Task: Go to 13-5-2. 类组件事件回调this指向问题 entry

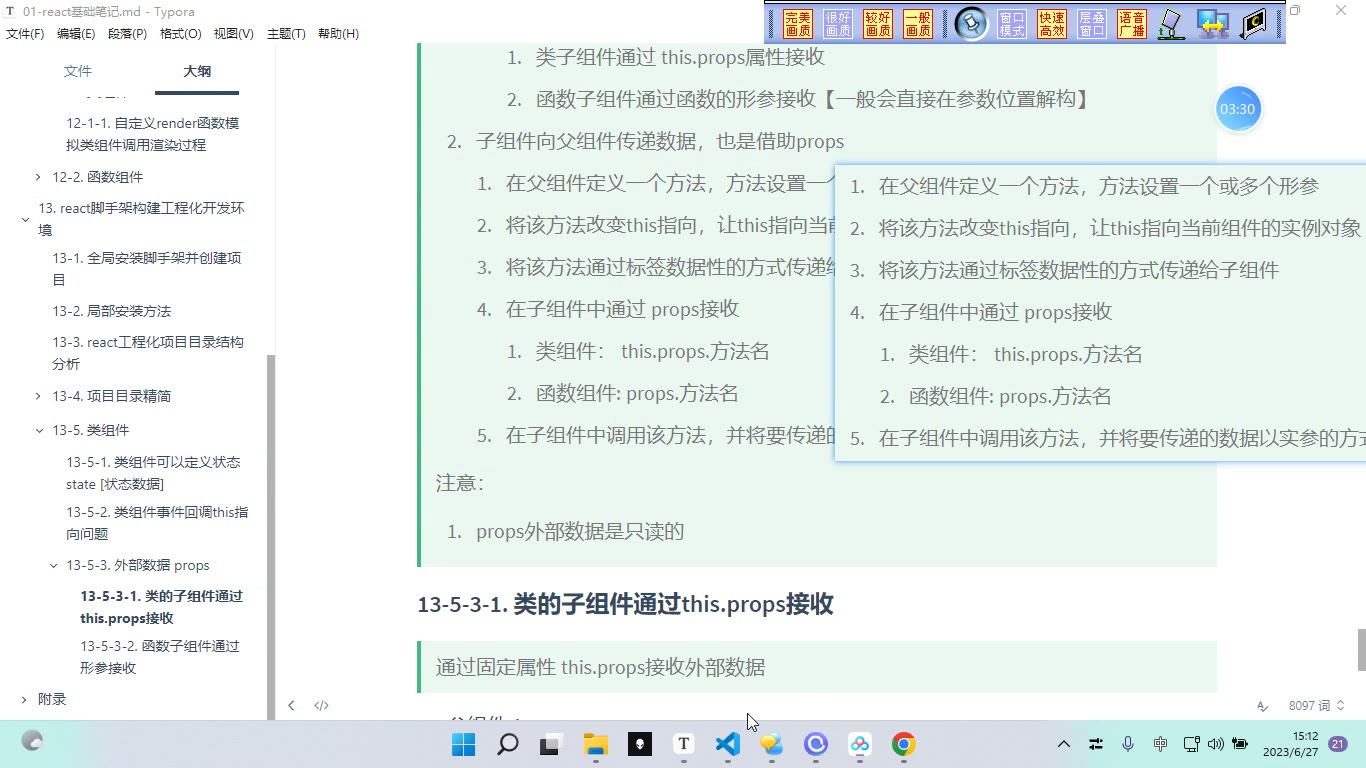Action: (157, 523)
